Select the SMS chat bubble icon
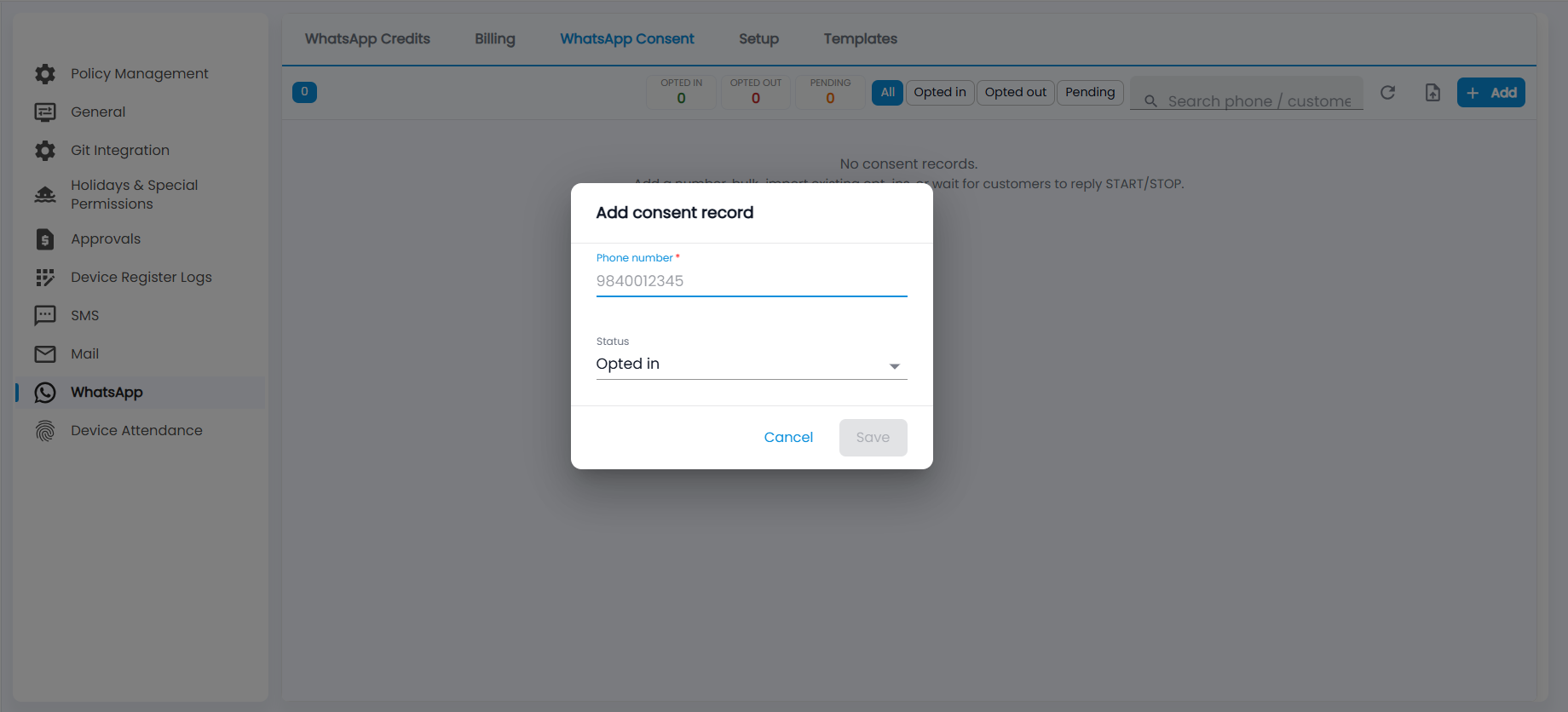1568x712 pixels. 45,316
